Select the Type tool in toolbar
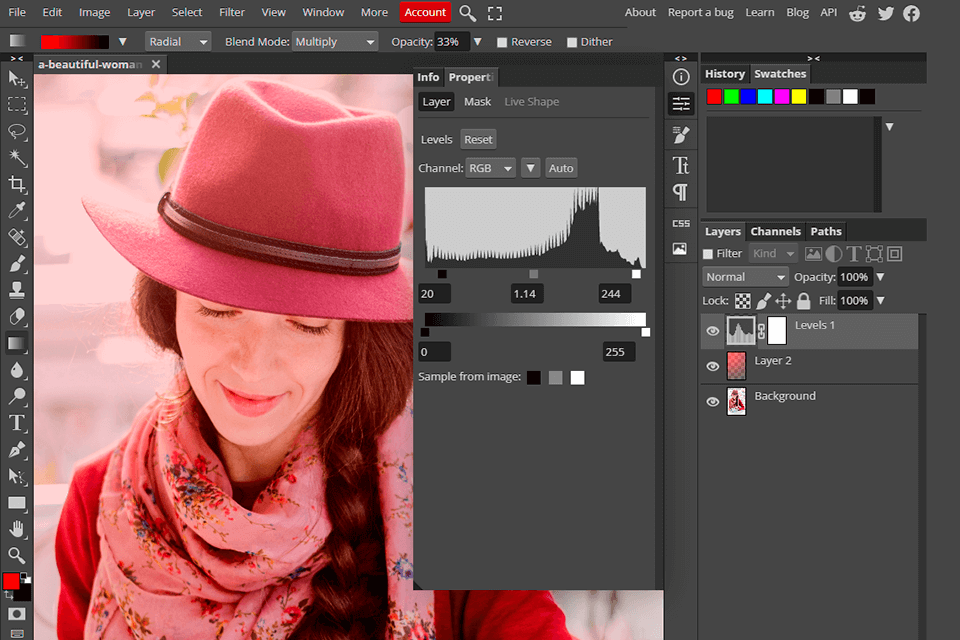 (17, 423)
